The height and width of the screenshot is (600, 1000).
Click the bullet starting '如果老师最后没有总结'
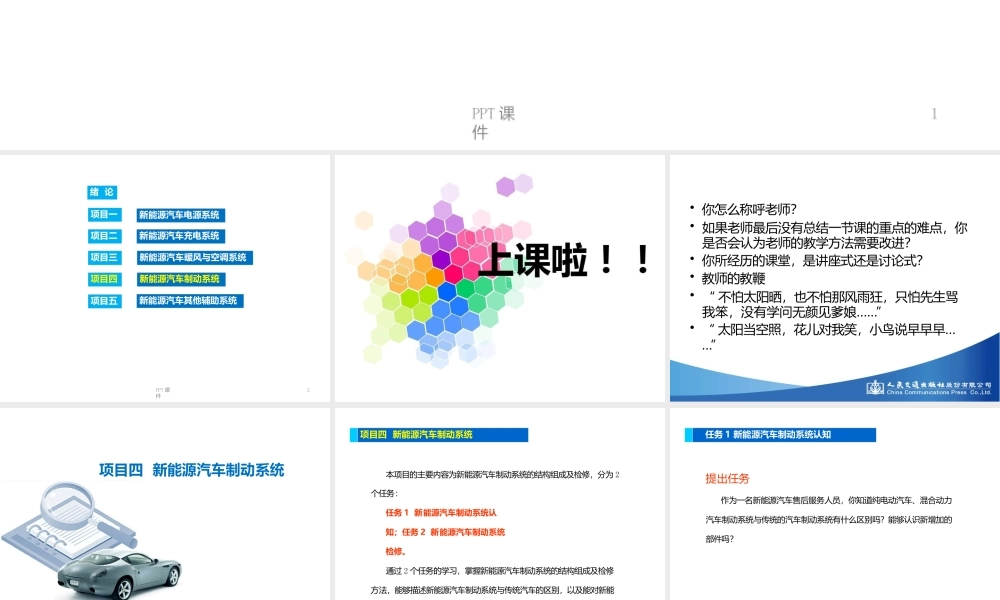(x=834, y=235)
